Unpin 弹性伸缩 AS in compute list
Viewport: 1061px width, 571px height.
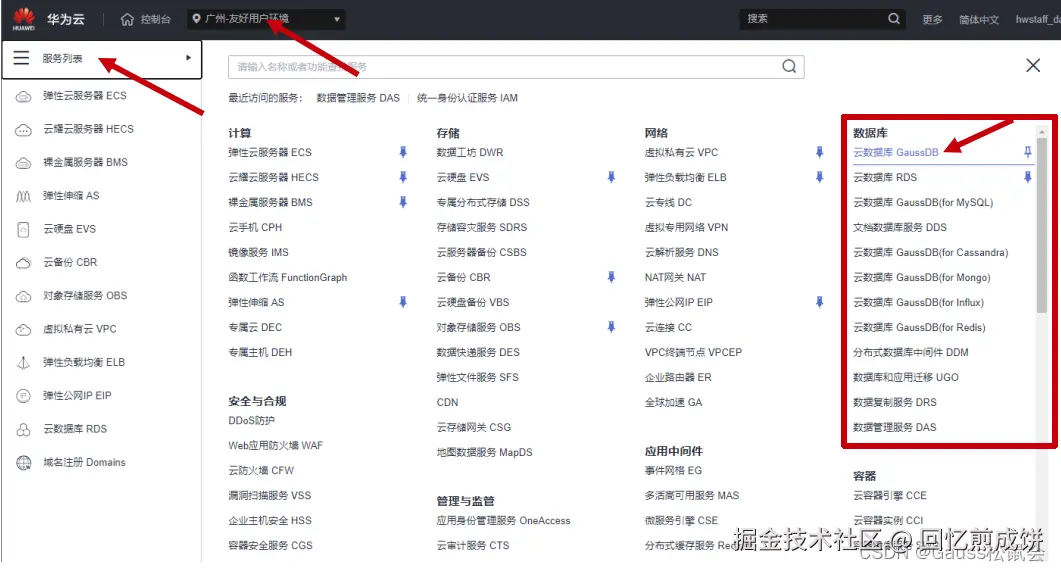pyautogui.click(x=403, y=302)
